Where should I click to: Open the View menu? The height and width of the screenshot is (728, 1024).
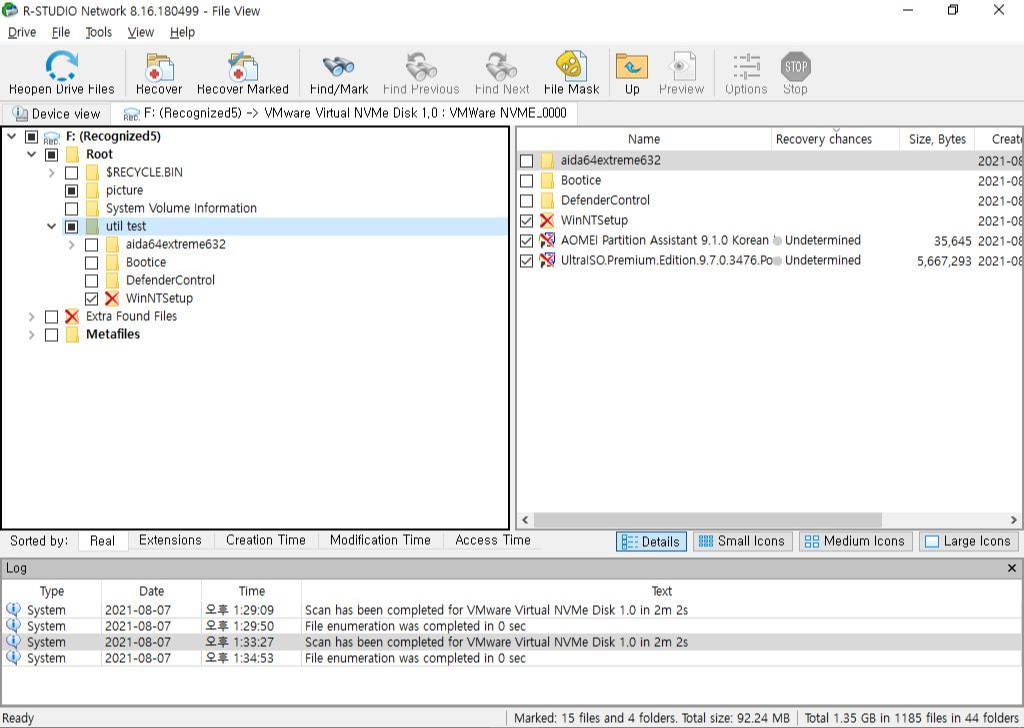click(x=140, y=32)
